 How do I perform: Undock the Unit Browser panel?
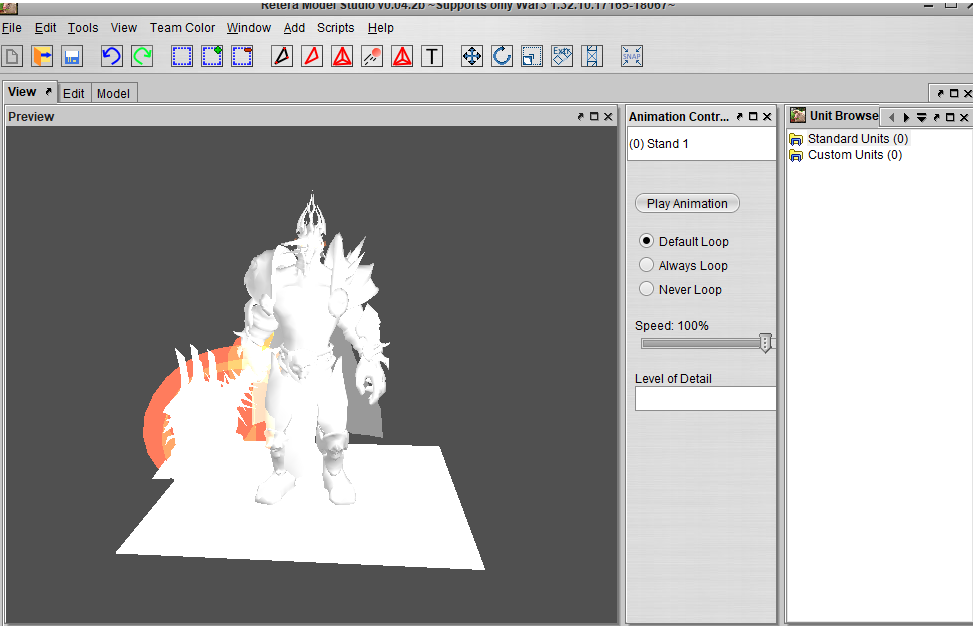[936, 117]
